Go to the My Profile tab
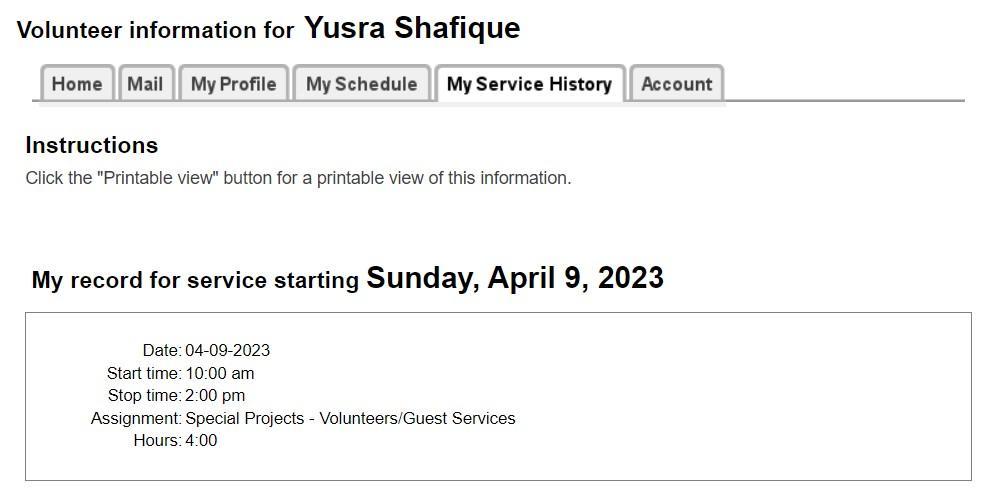Viewport: 997px width, 498px height. pyautogui.click(x=233, y=84)
